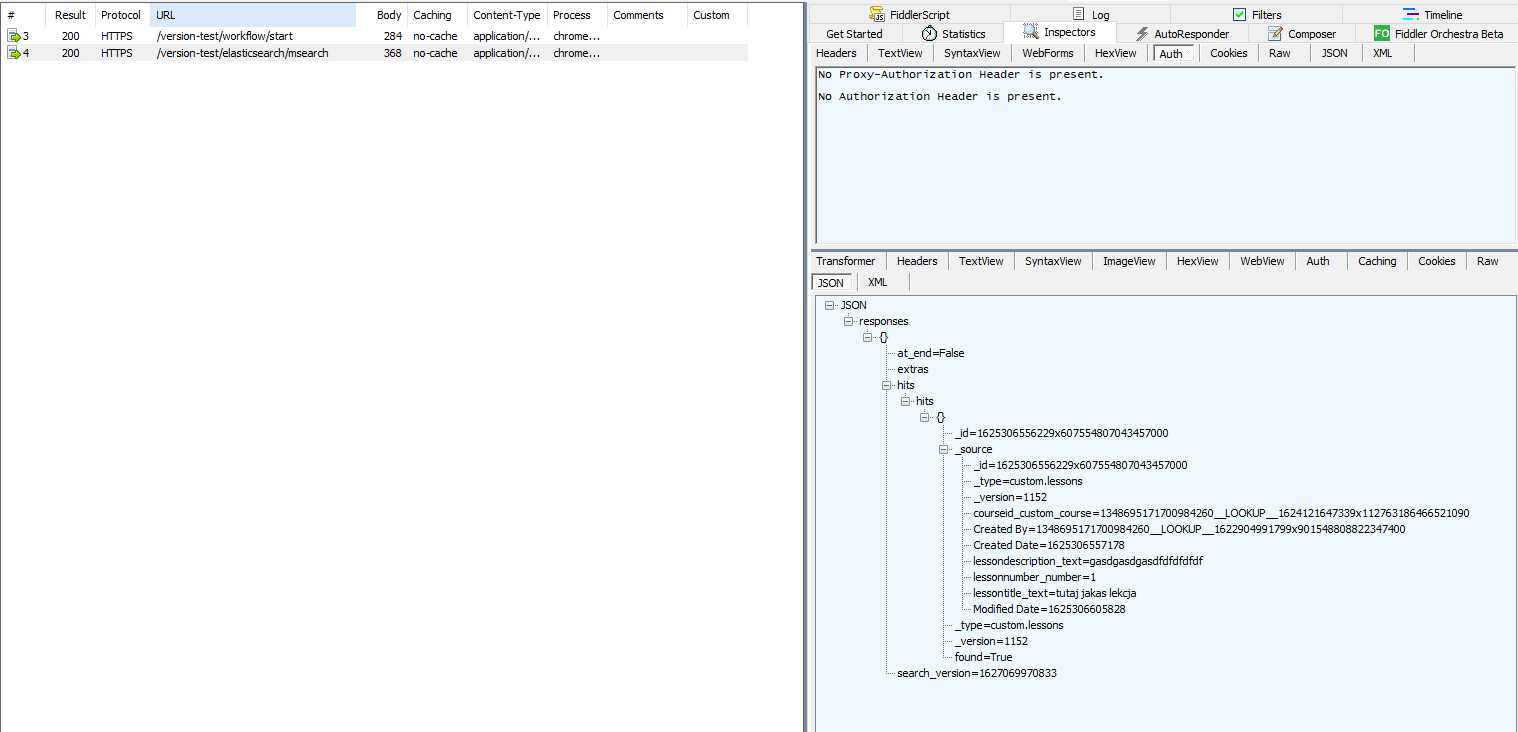Screen dimensions: 1518x732
Task: Click the Composer pencil icon
Action: click(1275, 33)
